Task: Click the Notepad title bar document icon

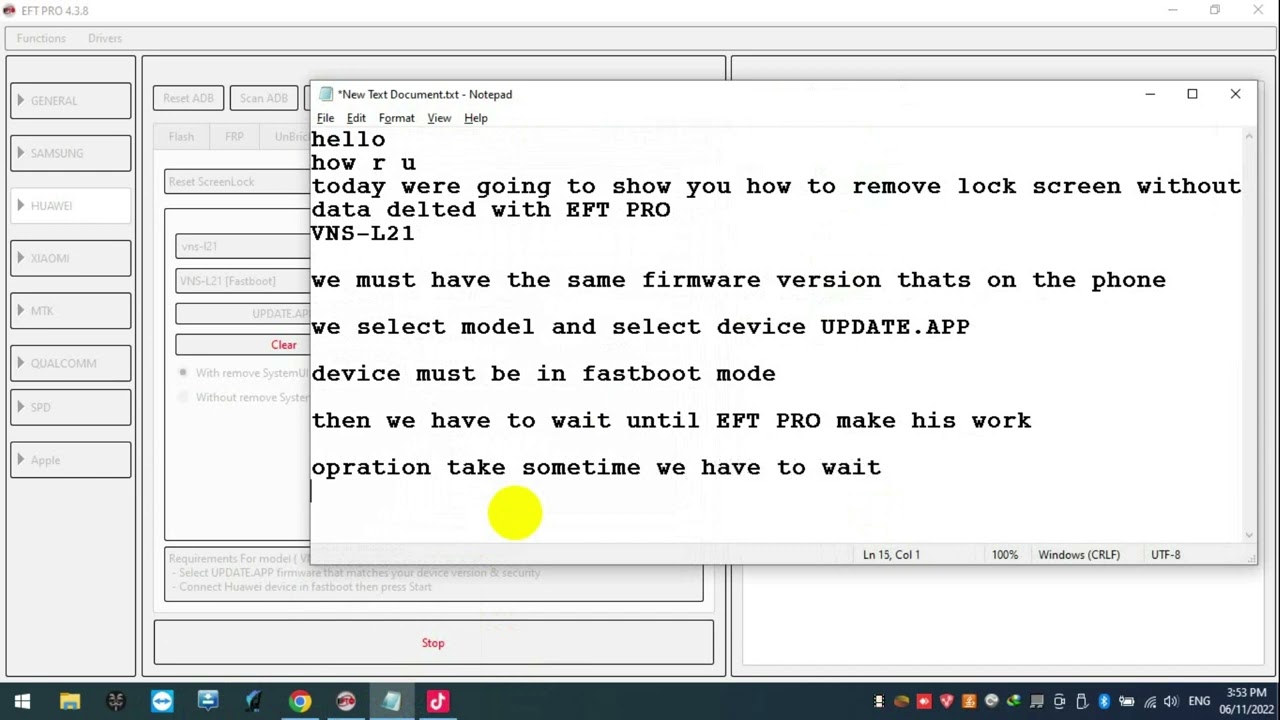Action: click(x=326, y=94)
